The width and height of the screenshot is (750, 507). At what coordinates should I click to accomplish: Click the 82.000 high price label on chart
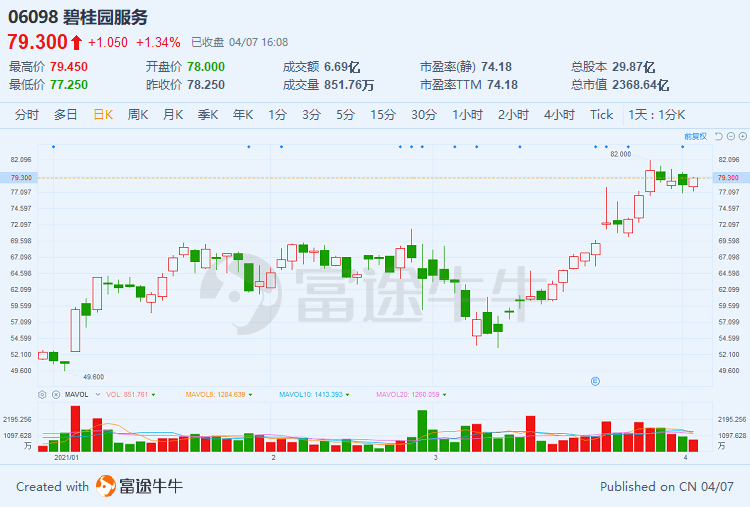(621, 154)
